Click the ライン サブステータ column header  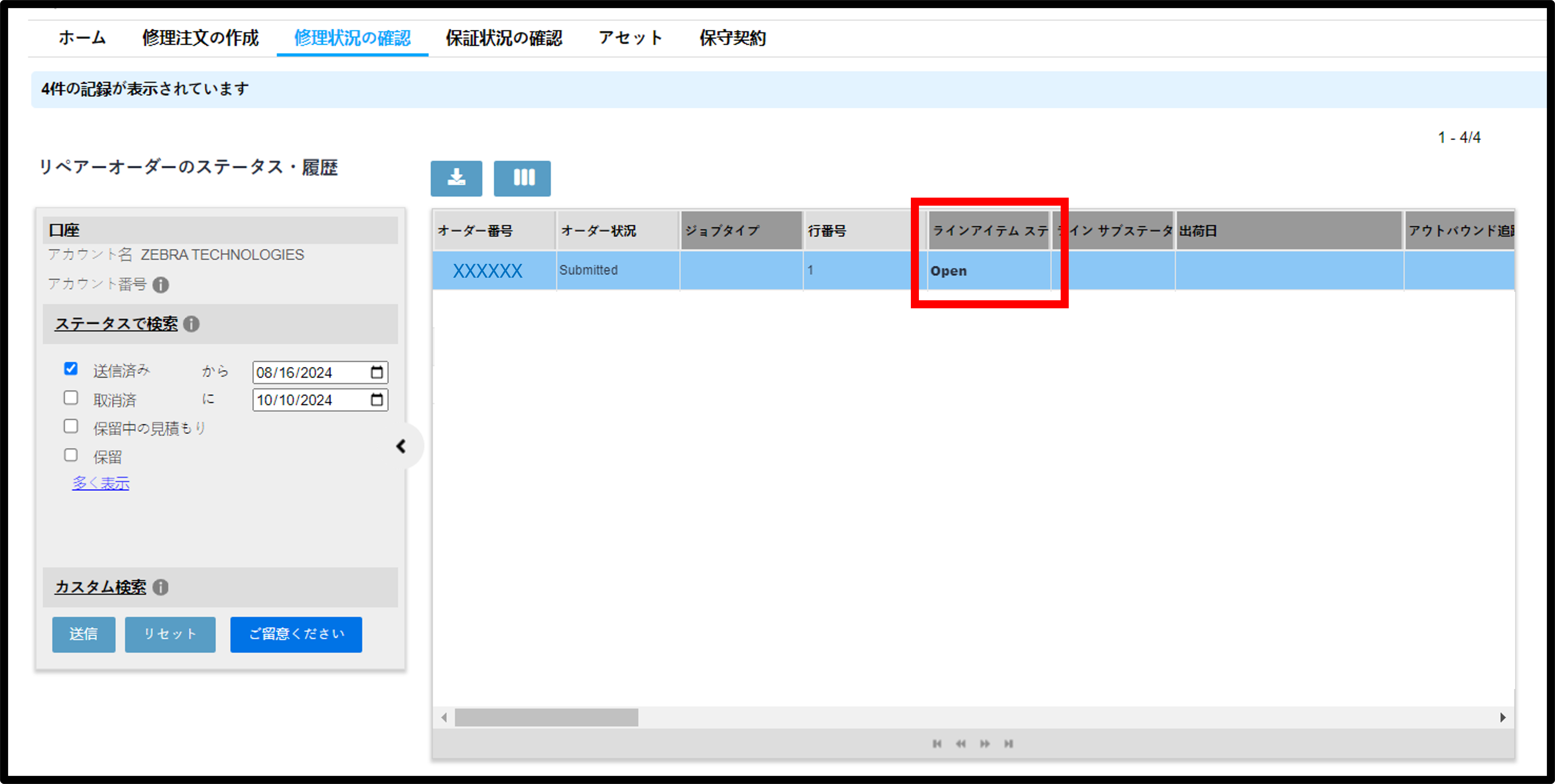click(x=1113, y=231)
